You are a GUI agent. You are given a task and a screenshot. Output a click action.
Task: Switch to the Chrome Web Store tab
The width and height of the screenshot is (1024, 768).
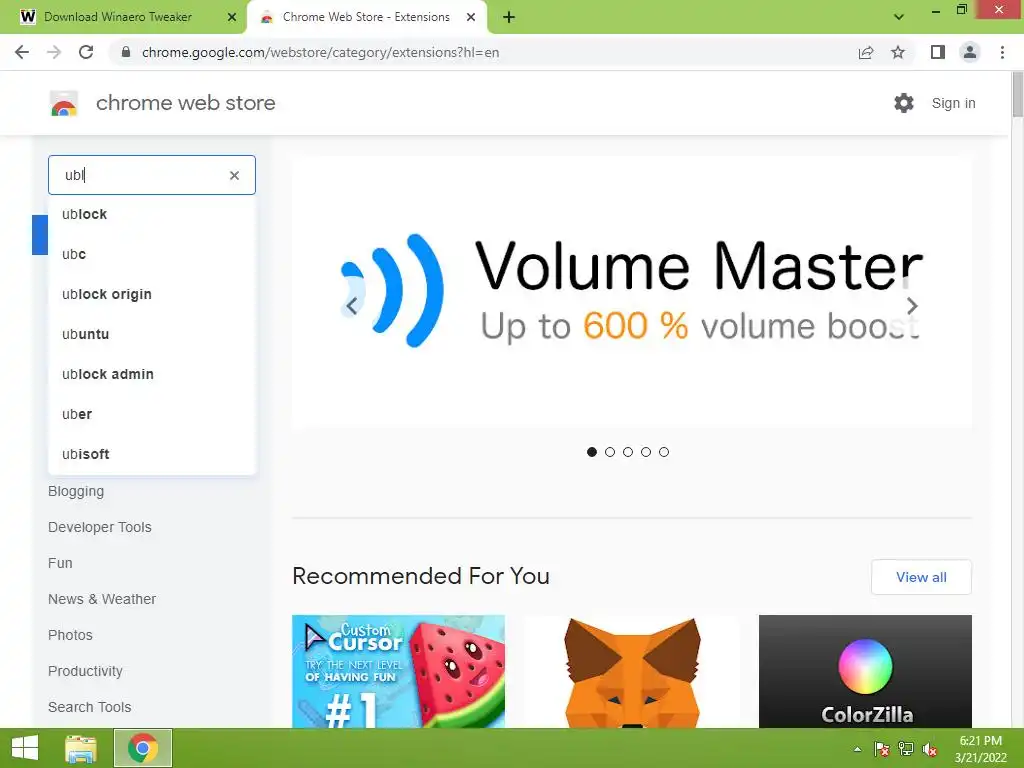(366, 17)
